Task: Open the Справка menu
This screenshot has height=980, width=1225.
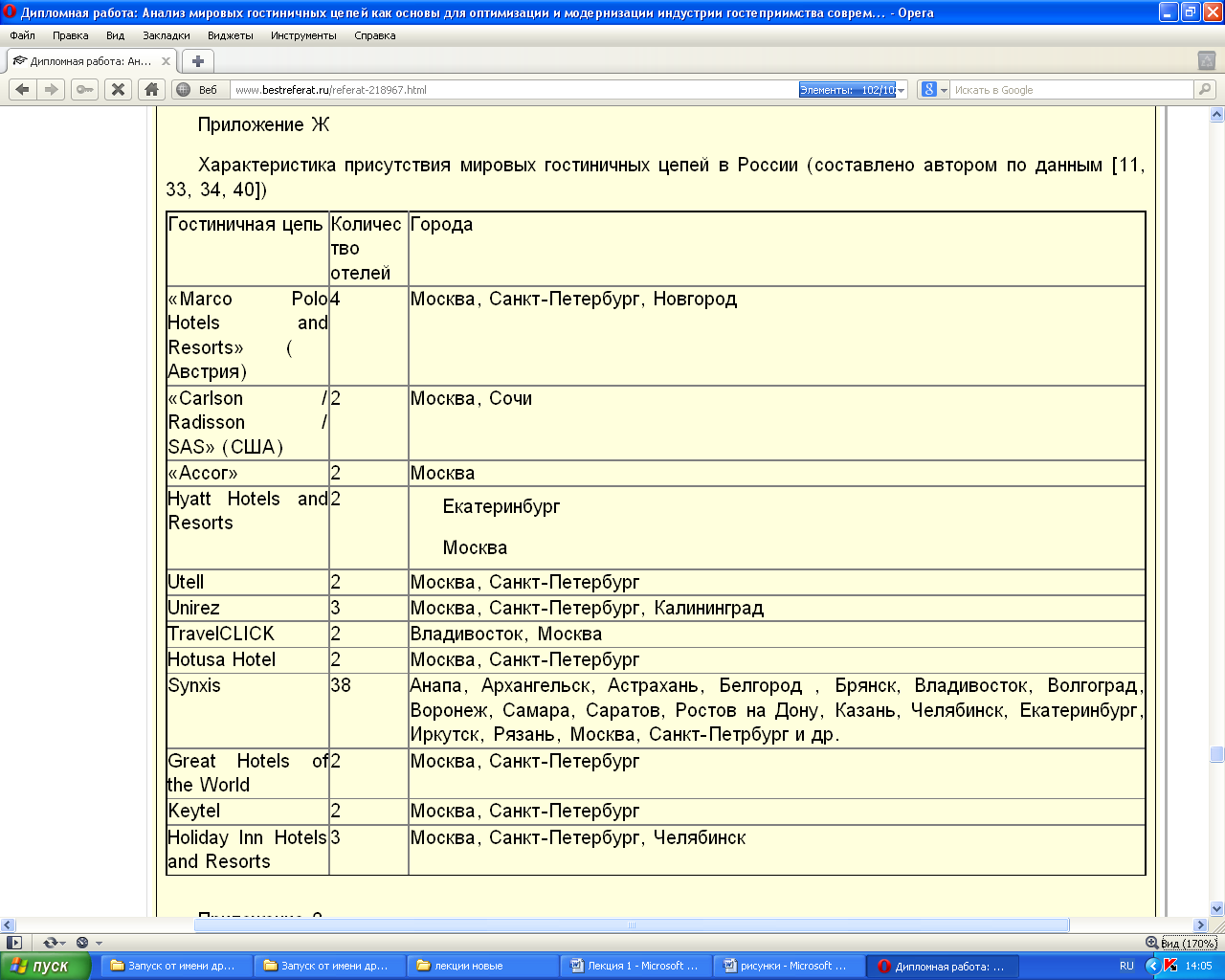Action: coord(375,35)
